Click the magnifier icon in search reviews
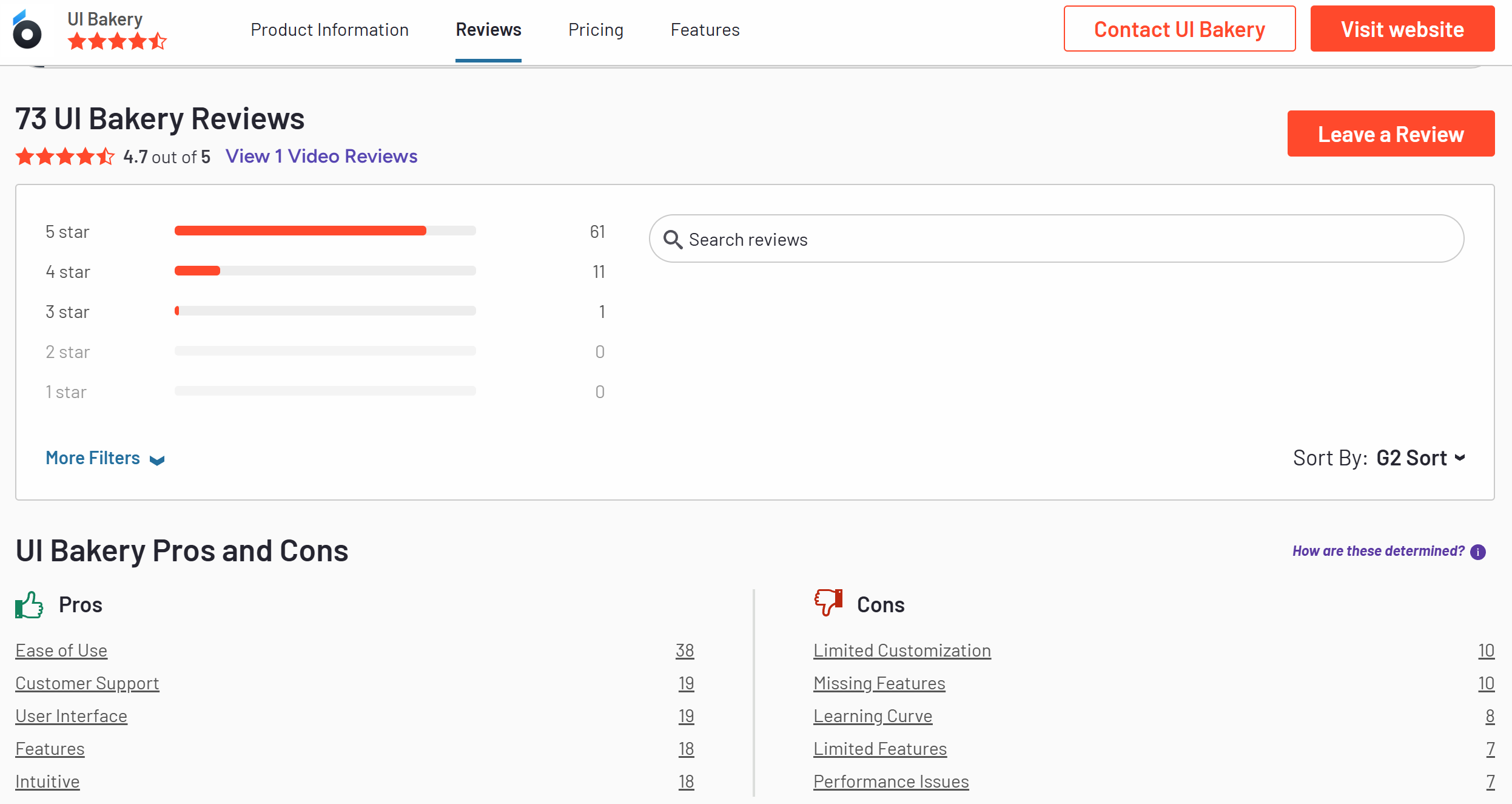The height and width of the screenshot is (804, 1512). 673,240
